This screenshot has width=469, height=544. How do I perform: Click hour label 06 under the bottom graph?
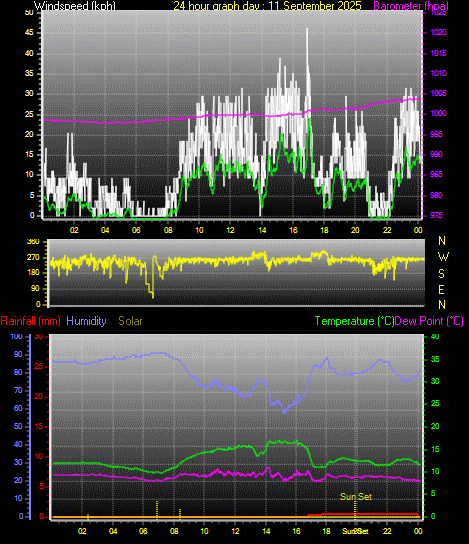[x=143, y=531]
